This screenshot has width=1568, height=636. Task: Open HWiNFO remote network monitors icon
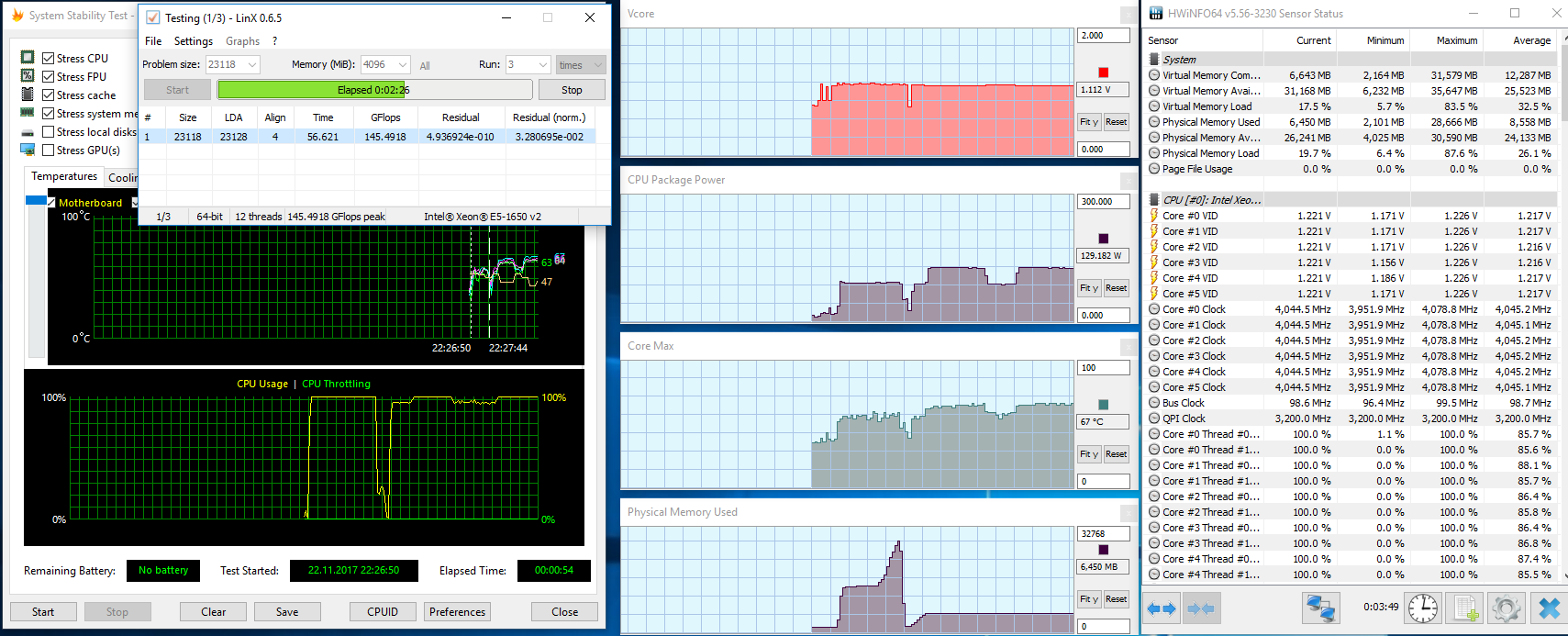(x=1321, y=608)
